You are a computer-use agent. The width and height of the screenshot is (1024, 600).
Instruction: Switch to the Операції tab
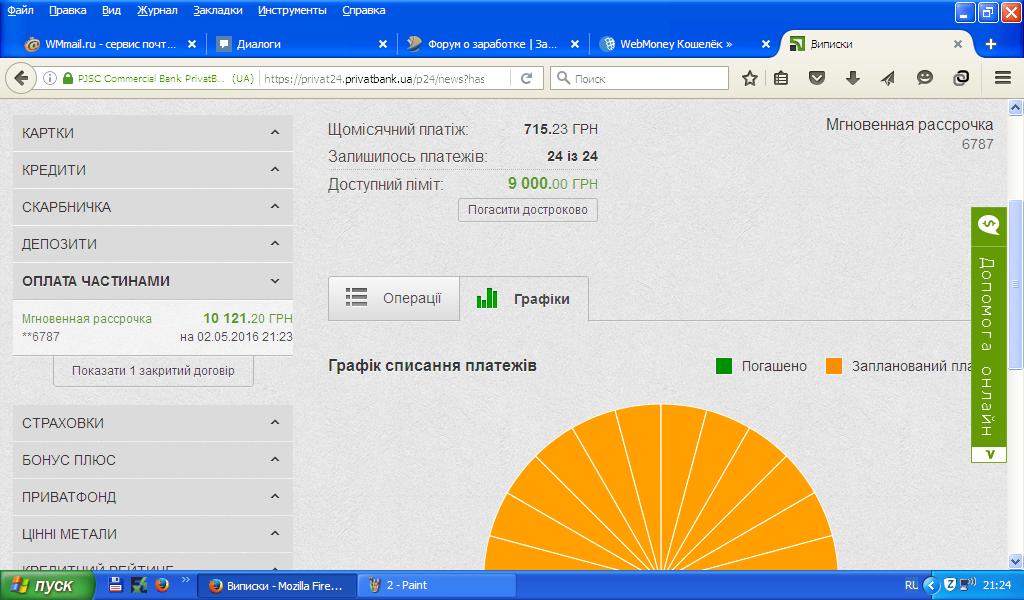[x=394, y=298]
